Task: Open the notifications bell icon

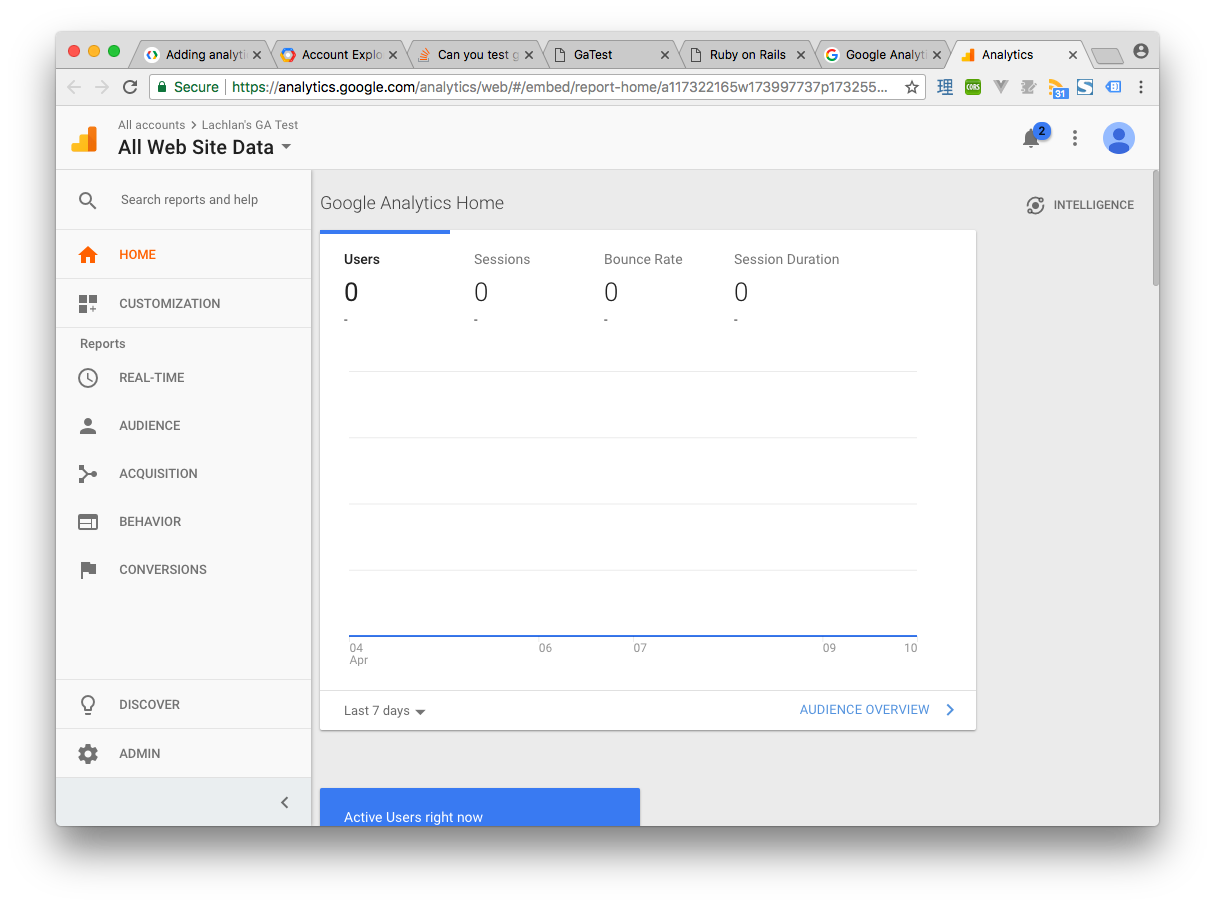Action: [1031, 139]
